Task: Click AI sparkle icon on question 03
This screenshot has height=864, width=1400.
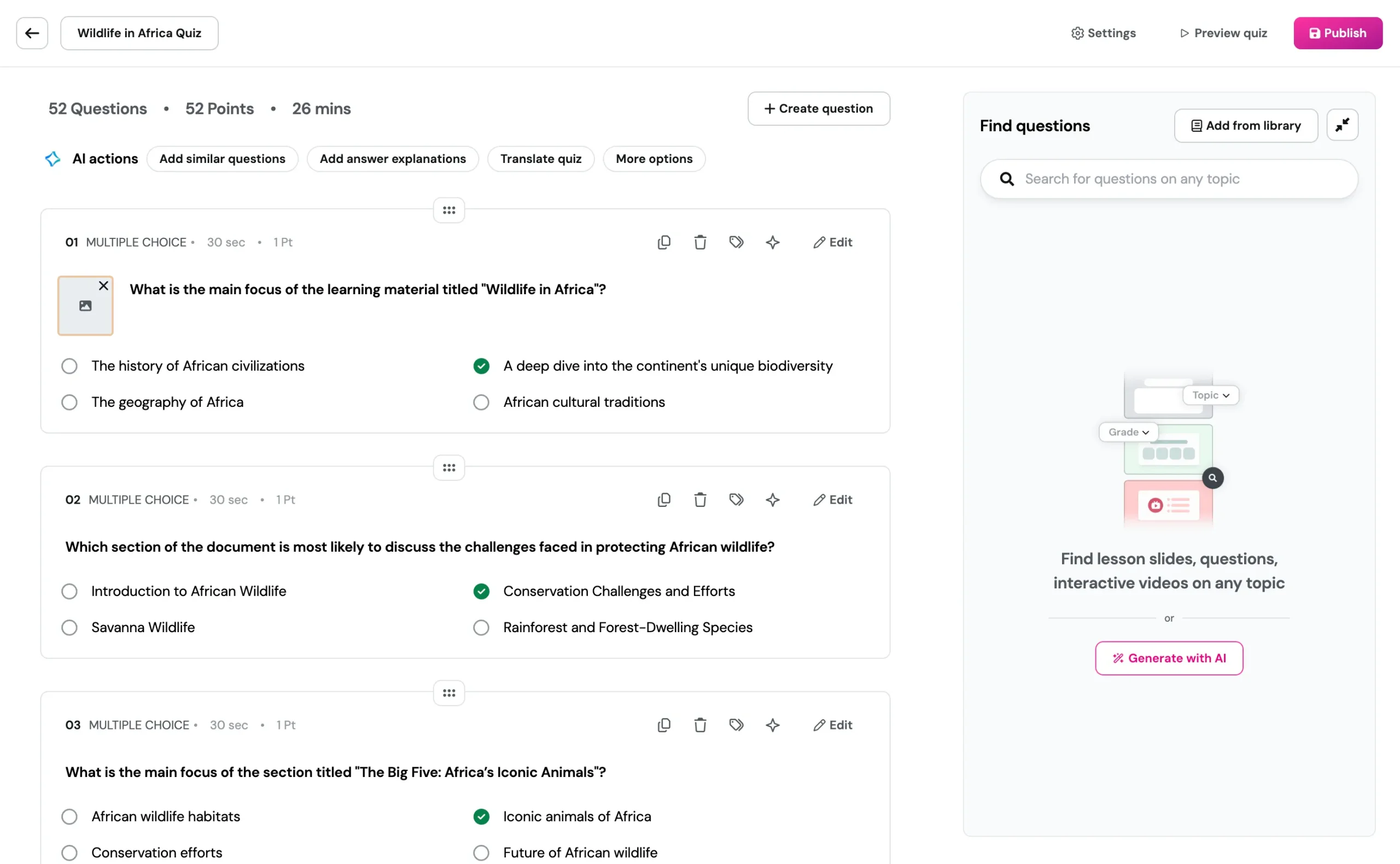Action: (773, 725)
